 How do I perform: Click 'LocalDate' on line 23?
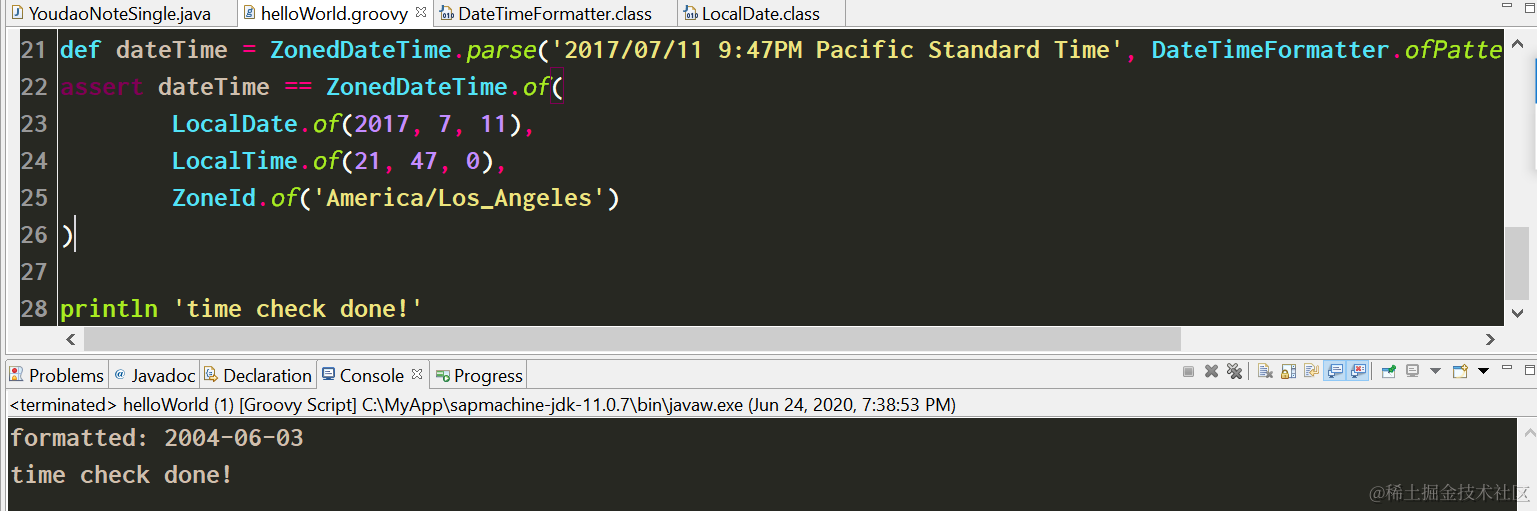[235, 124]
